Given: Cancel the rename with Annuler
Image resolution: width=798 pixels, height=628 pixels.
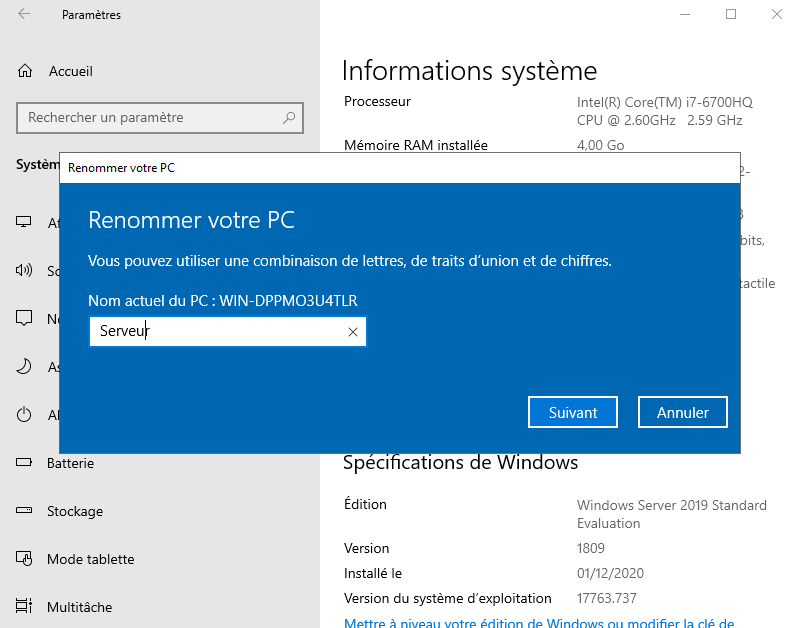Looking at the screenshot, I should [x=682, y=412].
